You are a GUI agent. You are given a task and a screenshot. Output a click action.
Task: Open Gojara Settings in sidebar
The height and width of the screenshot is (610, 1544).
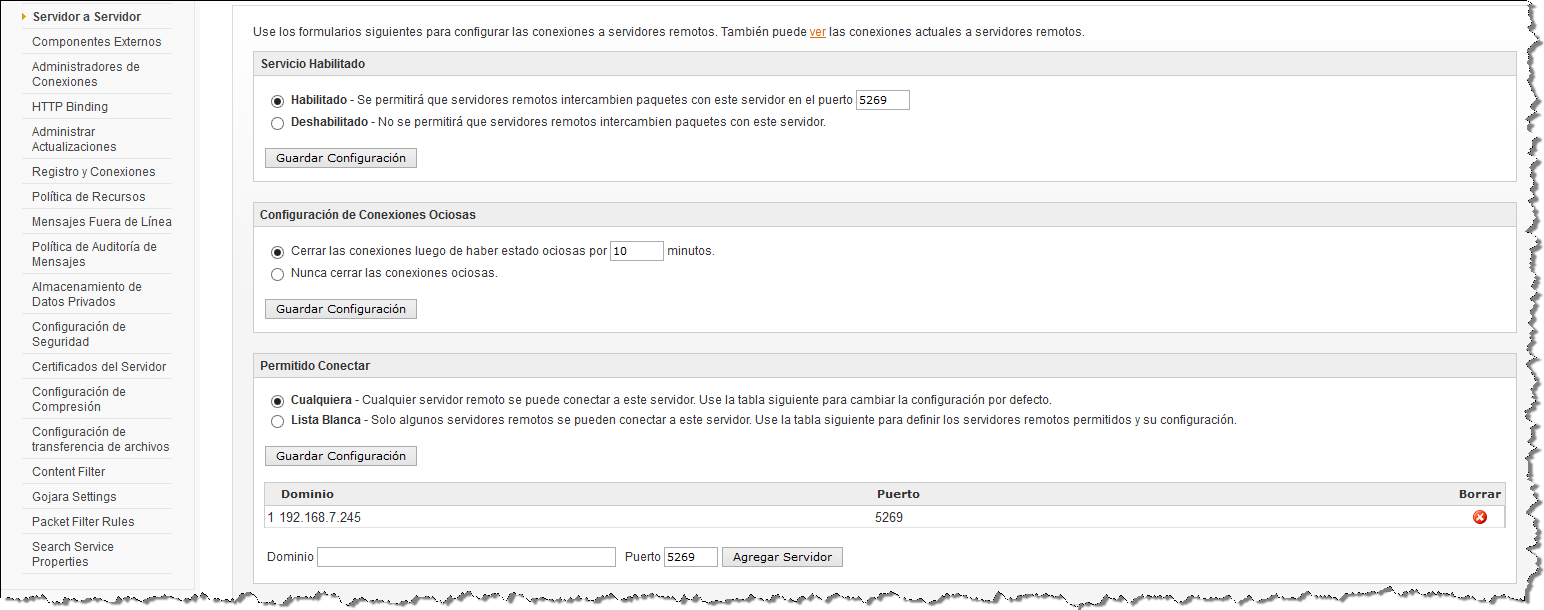[x=74, y=497]
